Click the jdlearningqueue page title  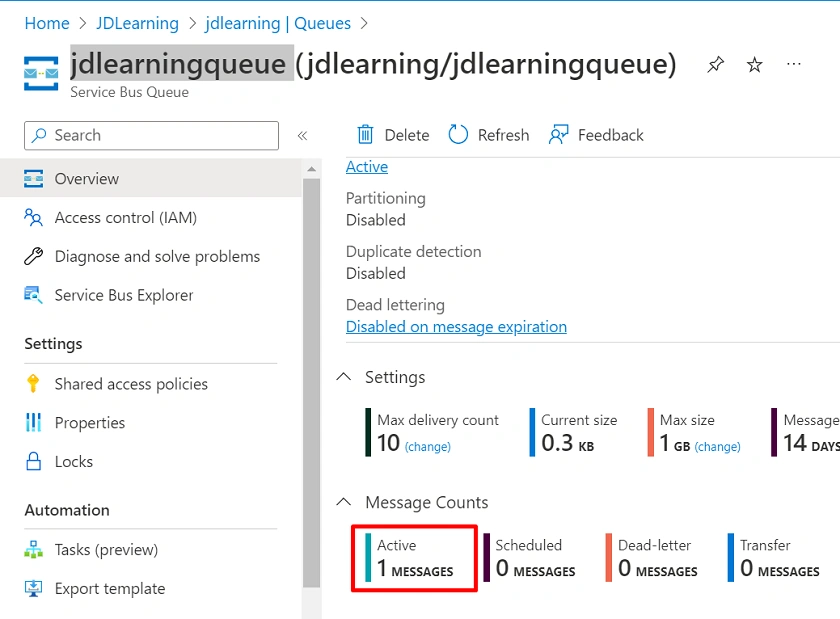373,64
